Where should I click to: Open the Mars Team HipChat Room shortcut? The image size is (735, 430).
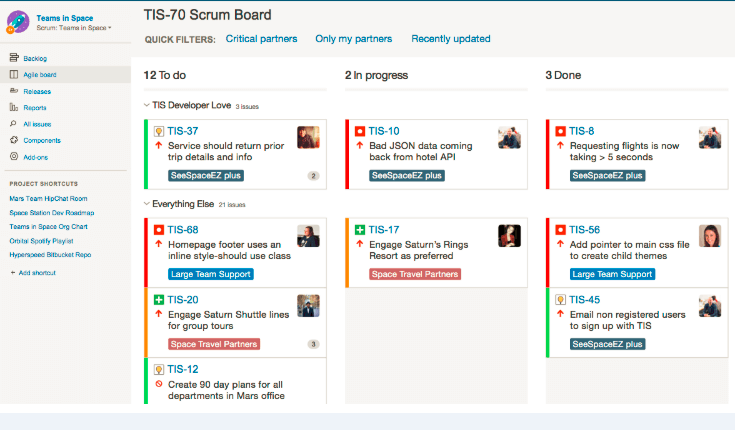48,198
